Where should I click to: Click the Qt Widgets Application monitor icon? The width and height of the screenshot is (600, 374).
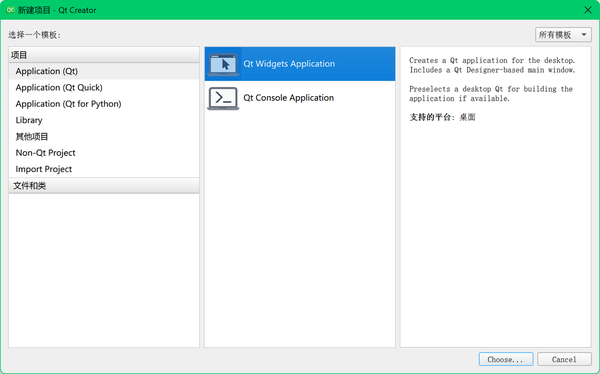tap(223, 64)
